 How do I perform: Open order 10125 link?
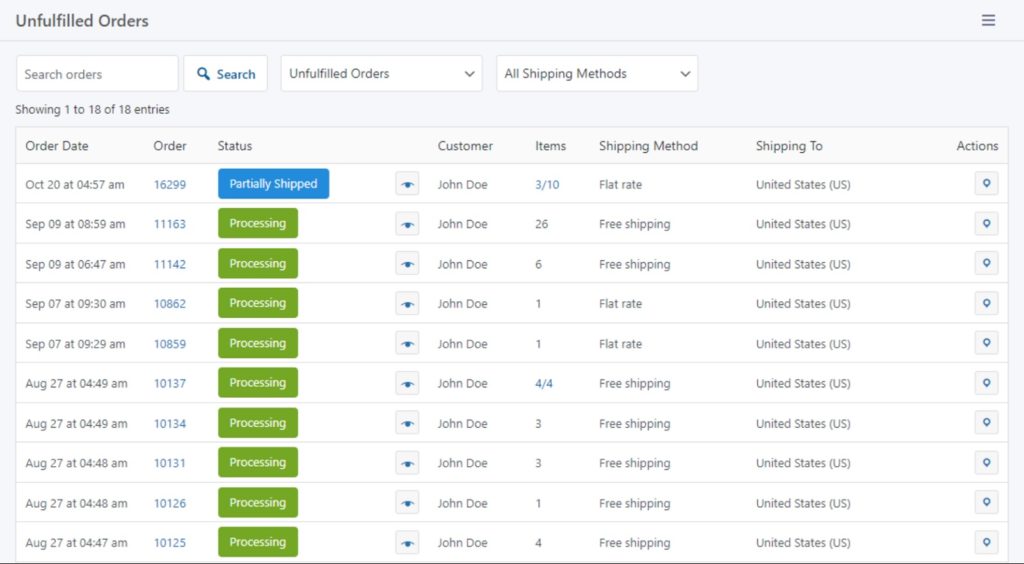coord(170,542)
